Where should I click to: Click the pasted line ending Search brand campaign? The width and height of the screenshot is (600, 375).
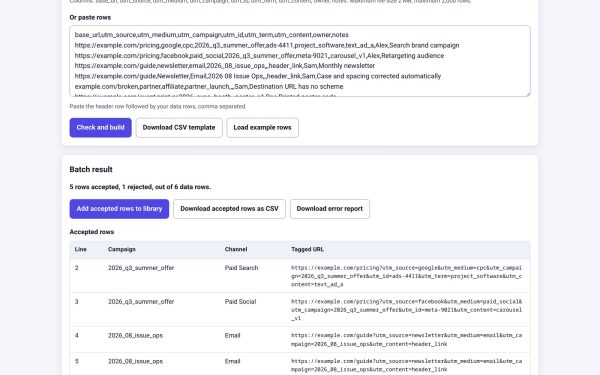[x=267, y=45]
